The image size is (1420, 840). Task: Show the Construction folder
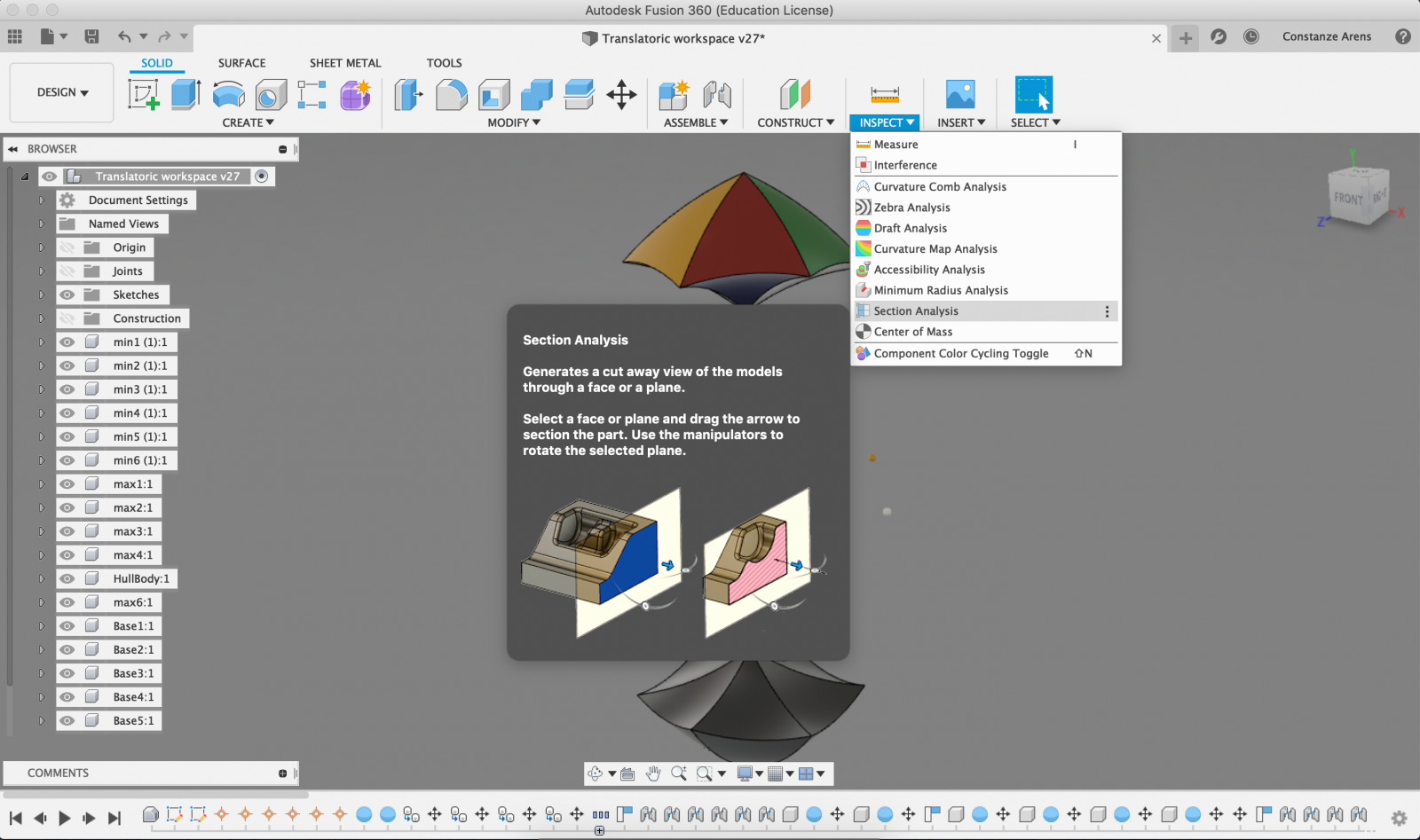[x=67, y=318]
